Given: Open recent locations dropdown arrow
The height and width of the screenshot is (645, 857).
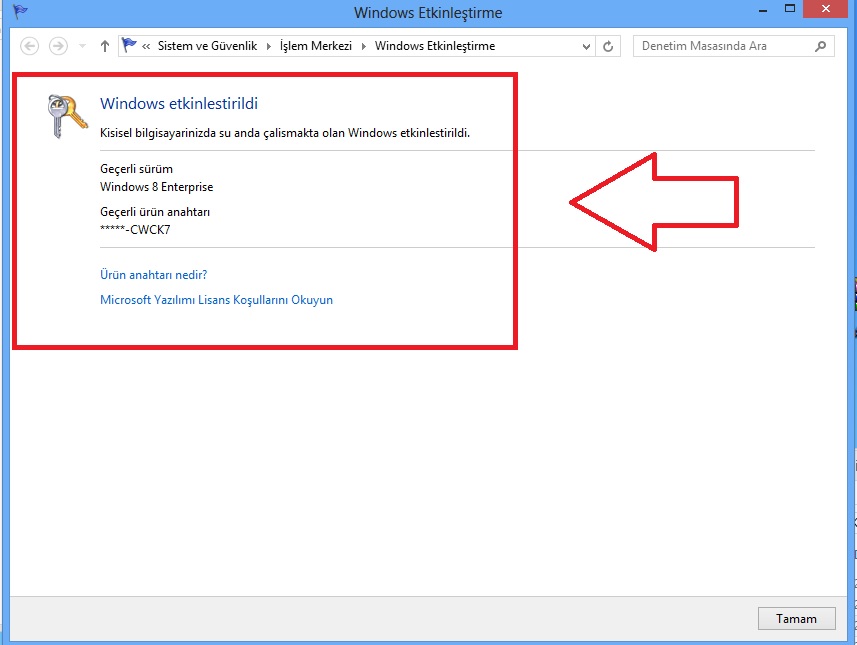Looking at the screenshot, I should pyautogui.click(x=82, y=46).
